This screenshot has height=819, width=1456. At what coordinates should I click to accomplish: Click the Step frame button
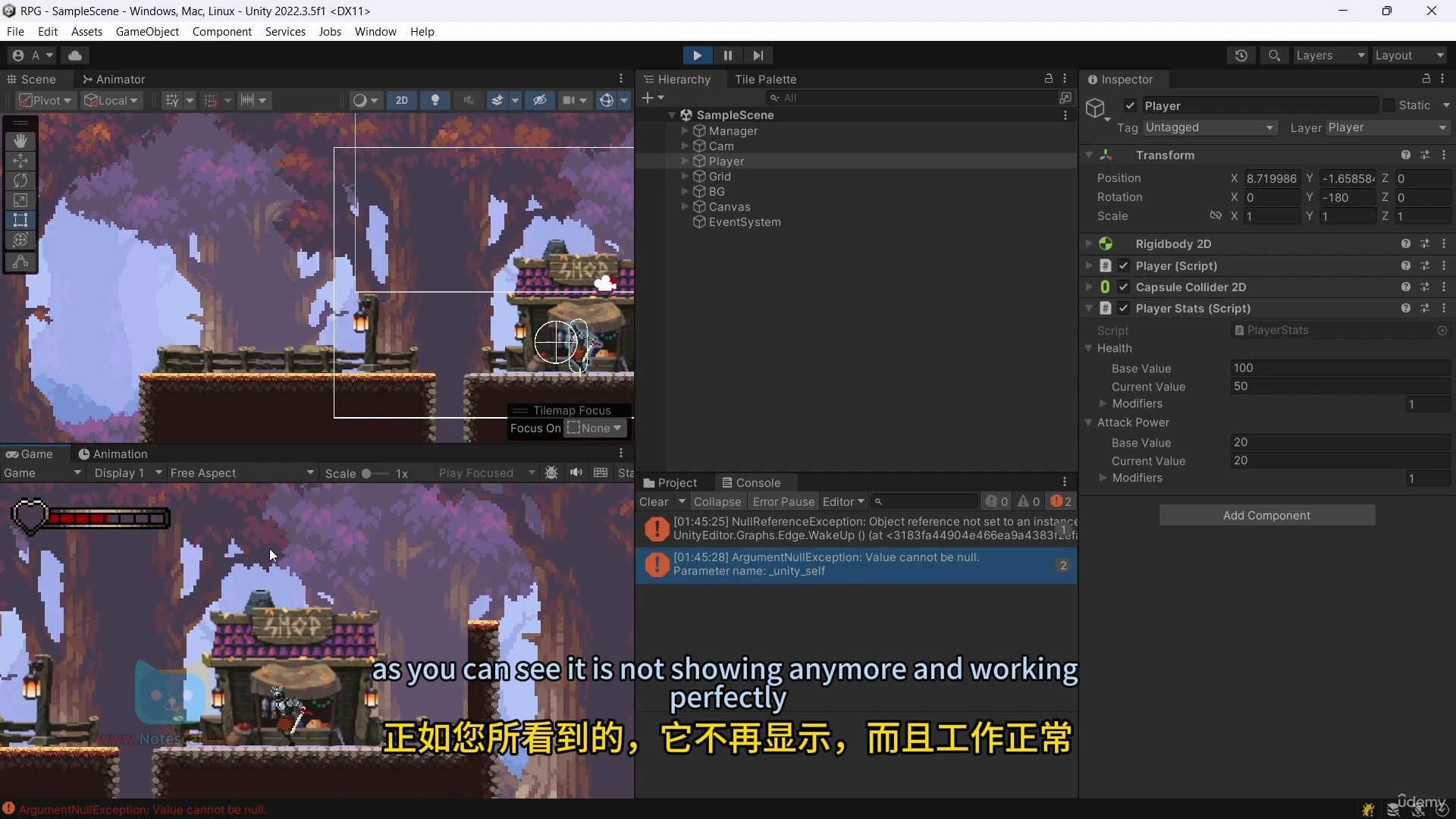[758, 55]
